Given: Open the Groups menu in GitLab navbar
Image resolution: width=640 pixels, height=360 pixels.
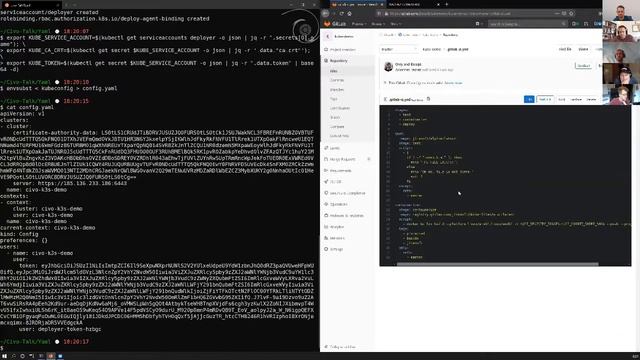Looking at the screenshot, I should point(378,24).
